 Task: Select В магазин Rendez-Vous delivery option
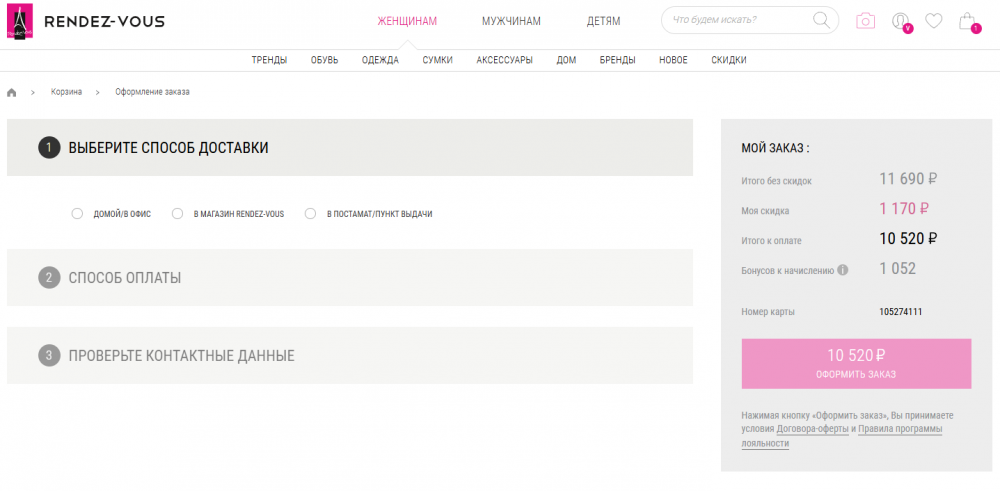coord(177,214)
